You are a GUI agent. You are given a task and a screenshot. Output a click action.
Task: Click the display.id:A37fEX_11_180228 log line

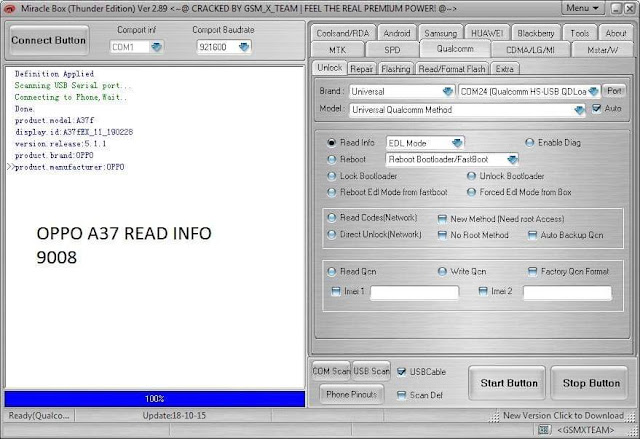point(74,132)
